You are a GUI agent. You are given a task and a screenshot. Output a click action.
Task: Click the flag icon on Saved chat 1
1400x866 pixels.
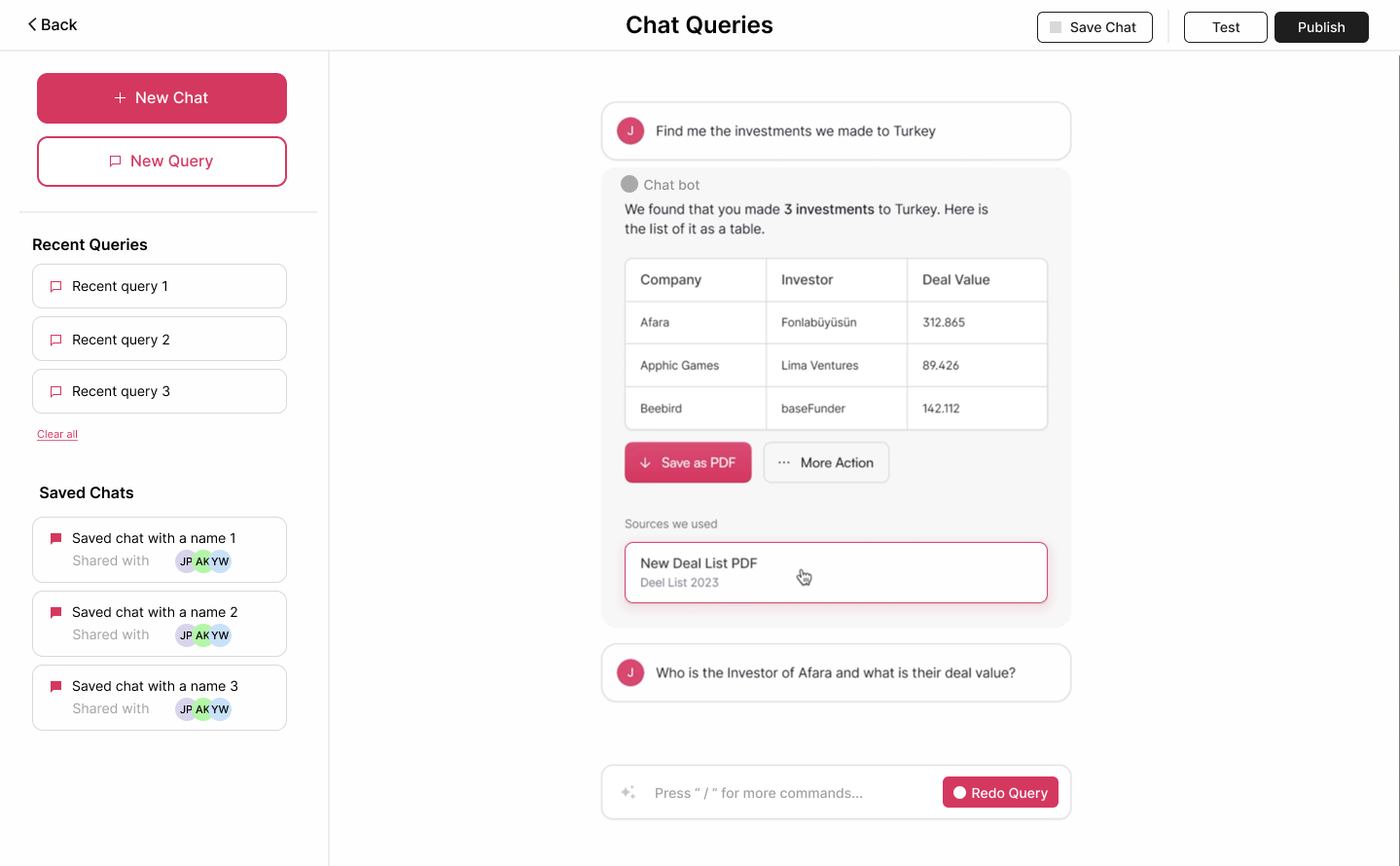click(x=55, y=538)
